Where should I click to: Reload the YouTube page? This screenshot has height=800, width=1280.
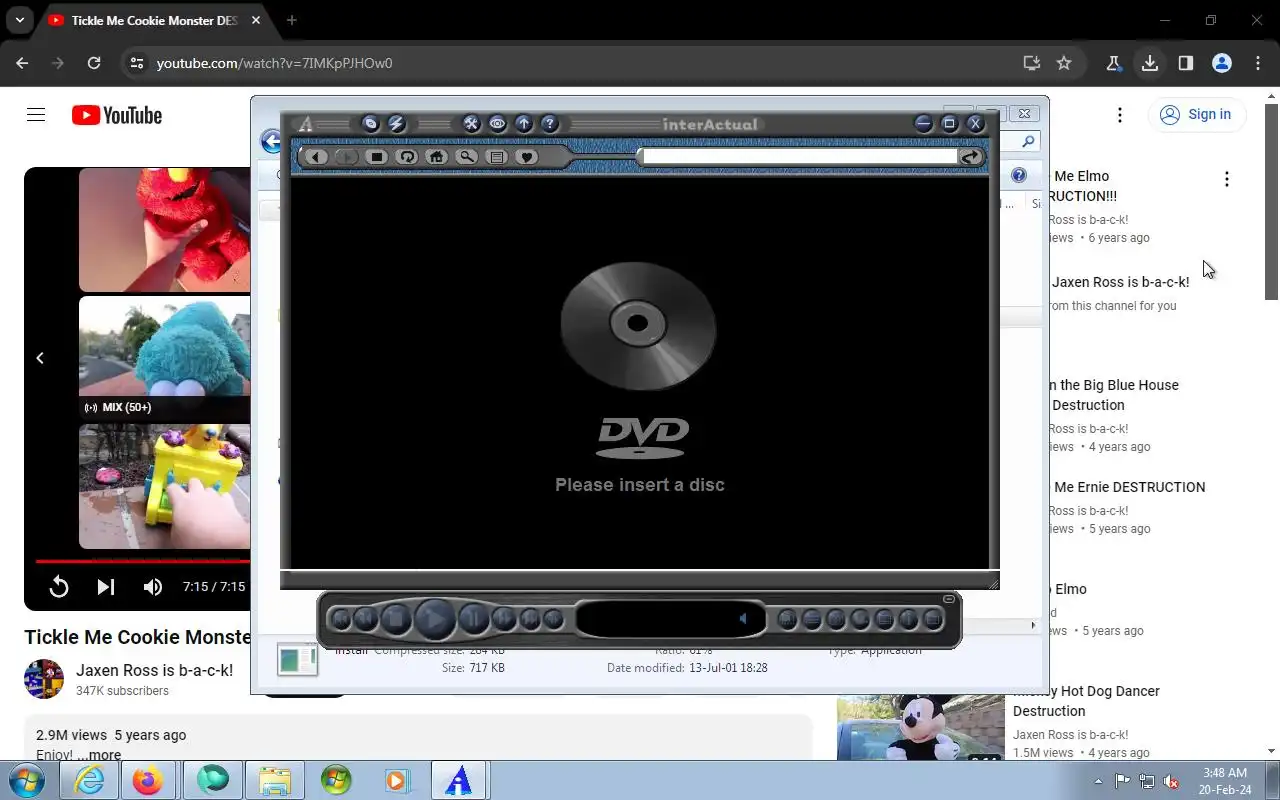pos(94,63)
